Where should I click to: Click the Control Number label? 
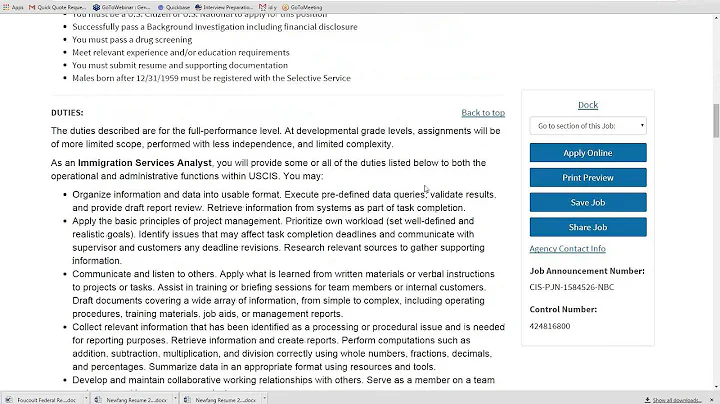[x=563, y=309]
